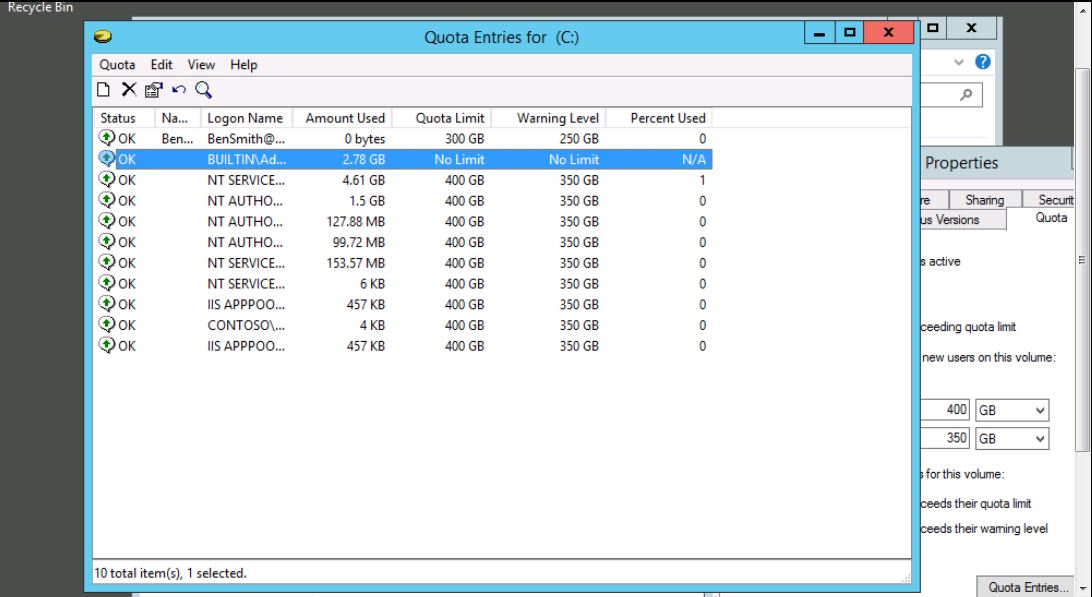The height and width of the screenshot is (597, 1092).
Task: Click status icon of 6 KB entry
Action: tap(107, 284)
